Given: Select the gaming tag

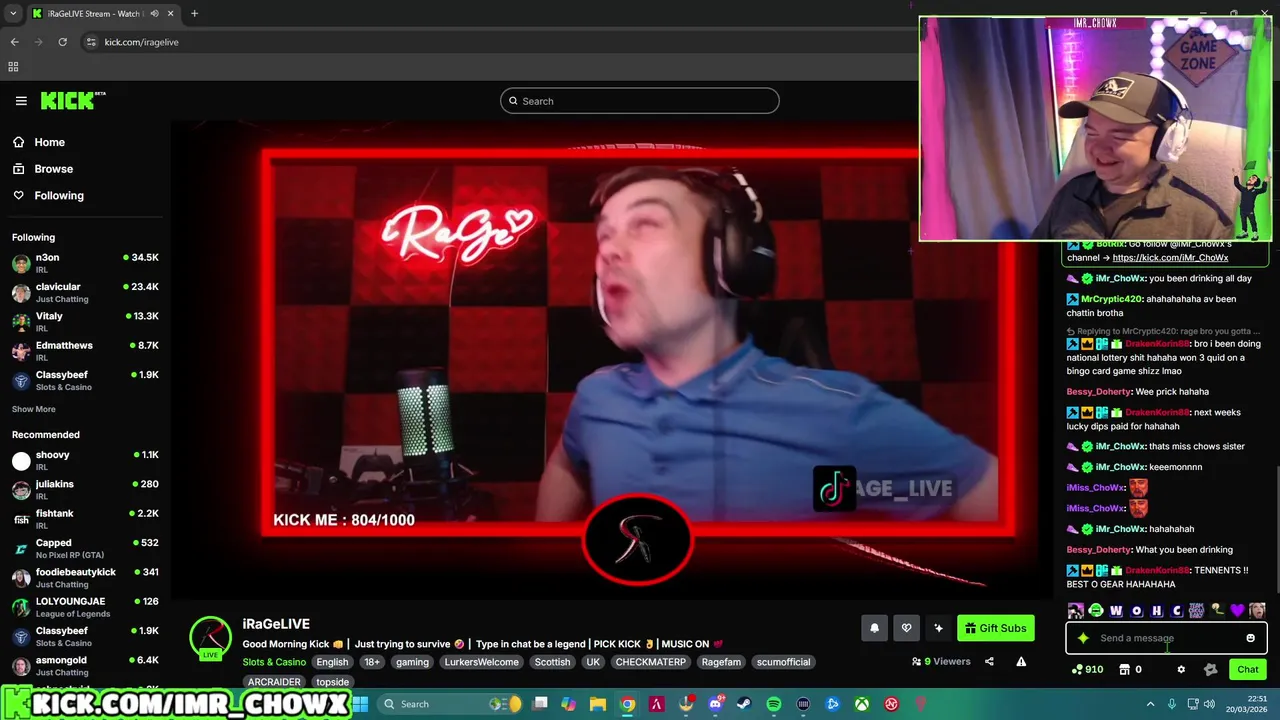Looking at the screenshot, I should pyautogui.click(x=412, y=662).
